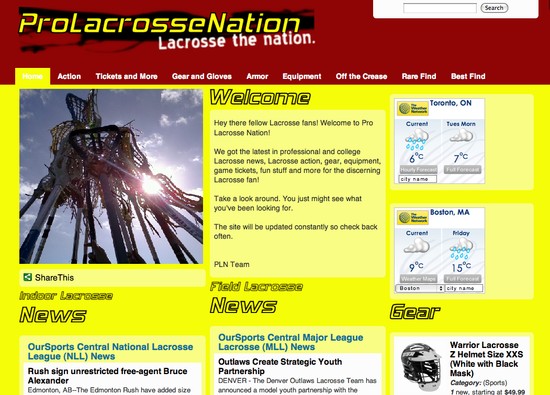
Task: Open Outlaws Create Strategic Youth Partnership article
Action: [x=280, y=366]
